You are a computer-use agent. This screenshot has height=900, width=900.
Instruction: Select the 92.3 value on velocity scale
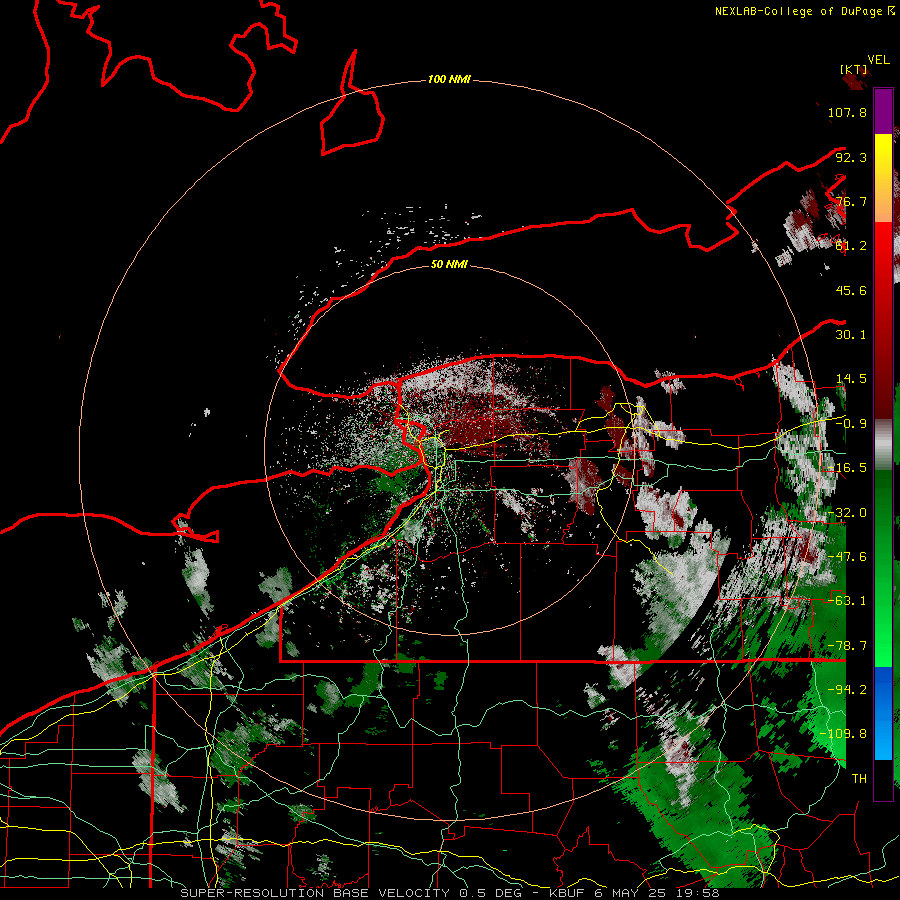click(851, 157)
